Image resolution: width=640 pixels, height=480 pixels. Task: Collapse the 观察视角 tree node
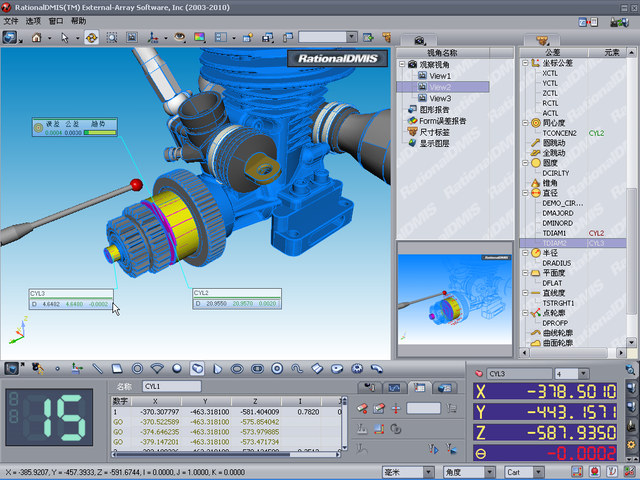[x=402, y=65]
